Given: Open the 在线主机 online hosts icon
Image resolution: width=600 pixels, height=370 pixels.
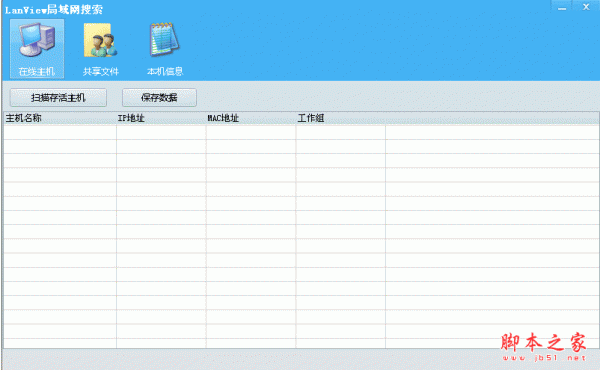Looking at the screenshot, I should (x=37, y=49).
